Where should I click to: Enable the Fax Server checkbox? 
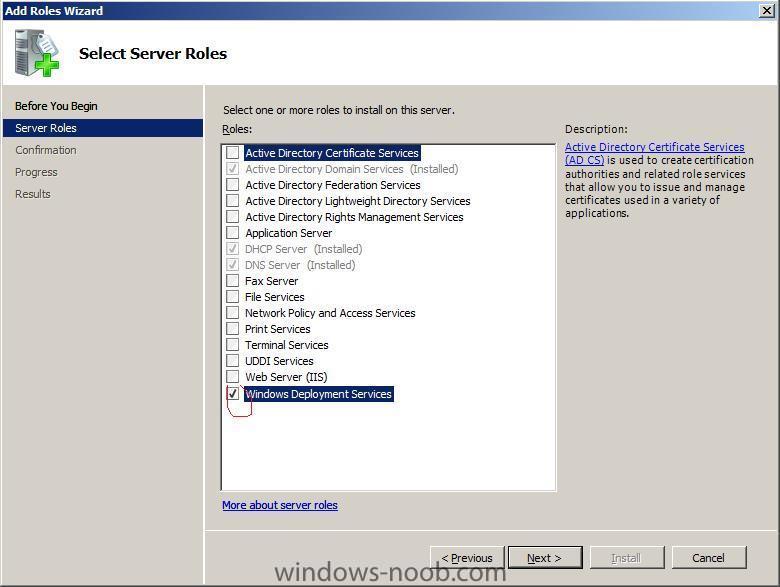tap(232, 281)
